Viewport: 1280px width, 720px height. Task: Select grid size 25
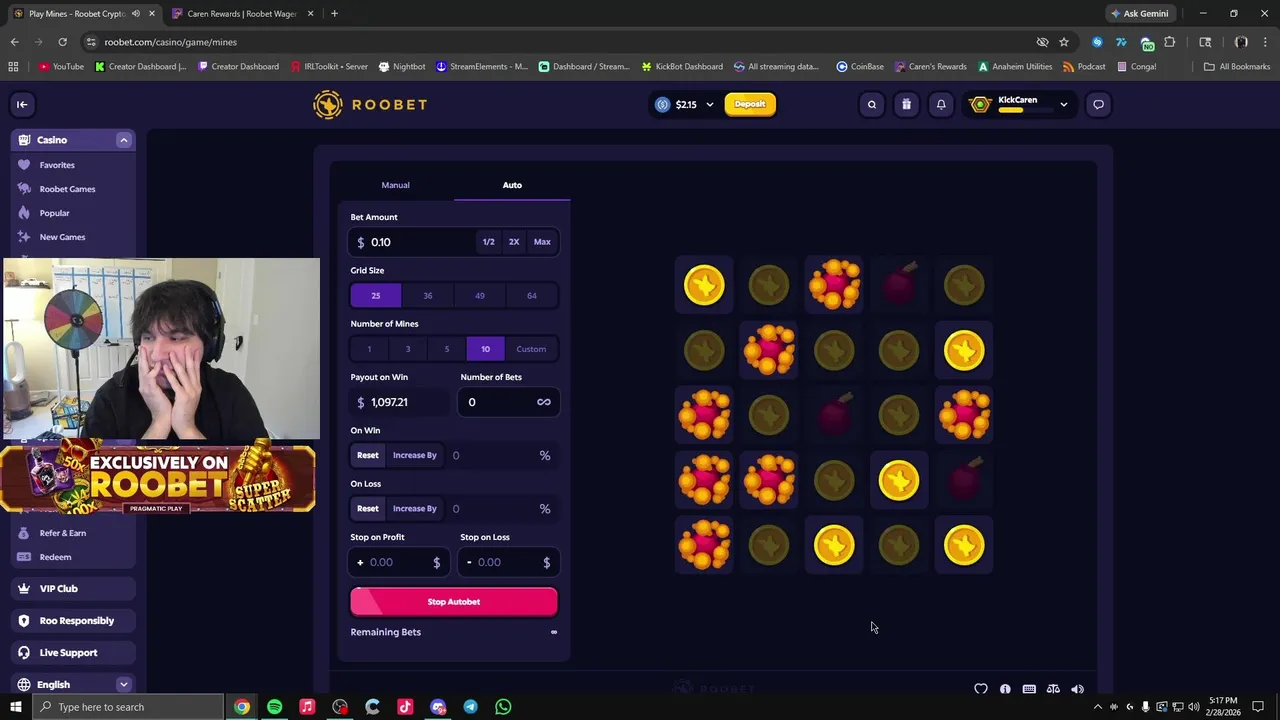(x=376, y=295)
